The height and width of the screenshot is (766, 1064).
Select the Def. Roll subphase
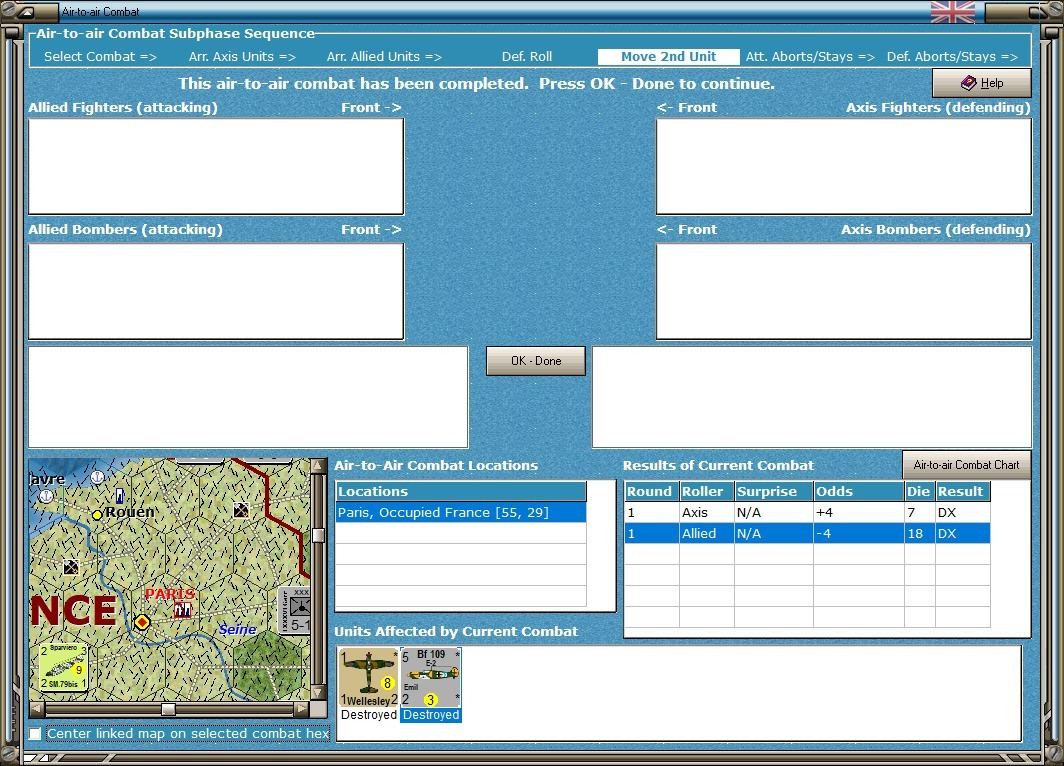point(527,57)
